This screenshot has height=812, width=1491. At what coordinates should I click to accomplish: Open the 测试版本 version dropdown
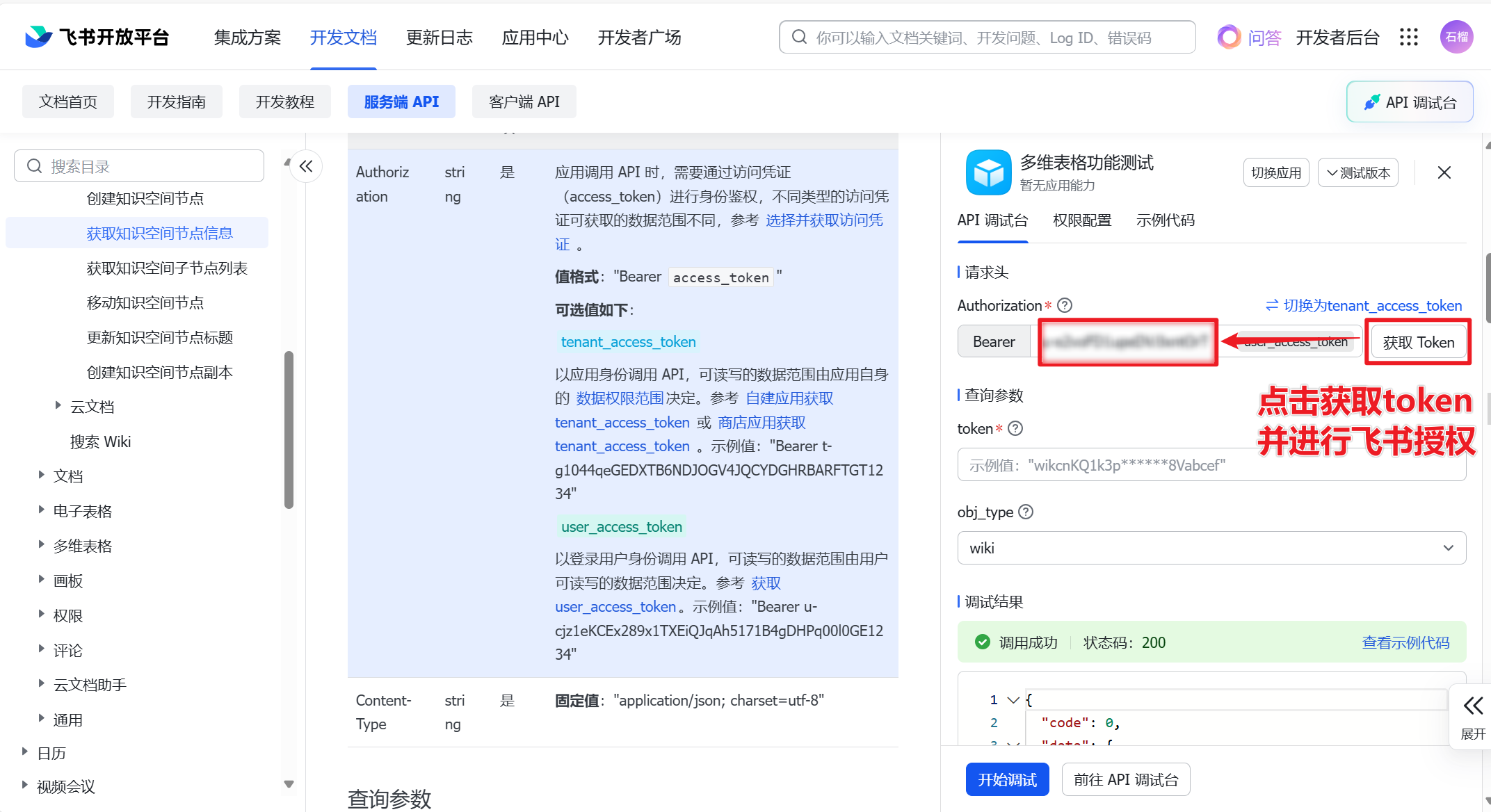[x=1358, y=172]
